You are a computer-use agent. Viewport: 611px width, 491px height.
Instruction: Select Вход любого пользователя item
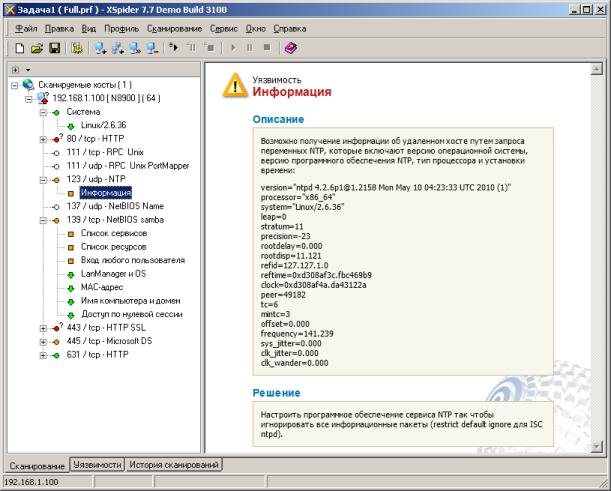pyautogui.click(x=133, y=260)
